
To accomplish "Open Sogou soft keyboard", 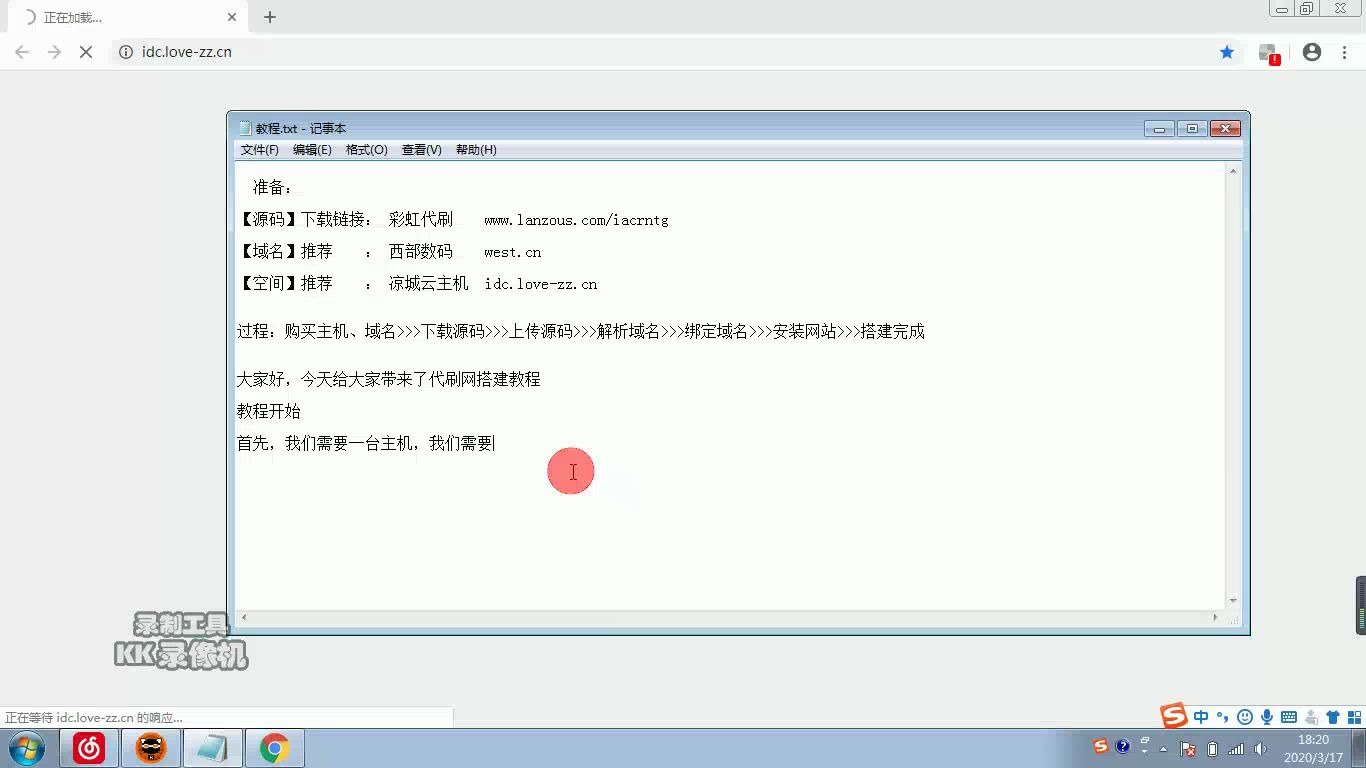I will 1289,717.
